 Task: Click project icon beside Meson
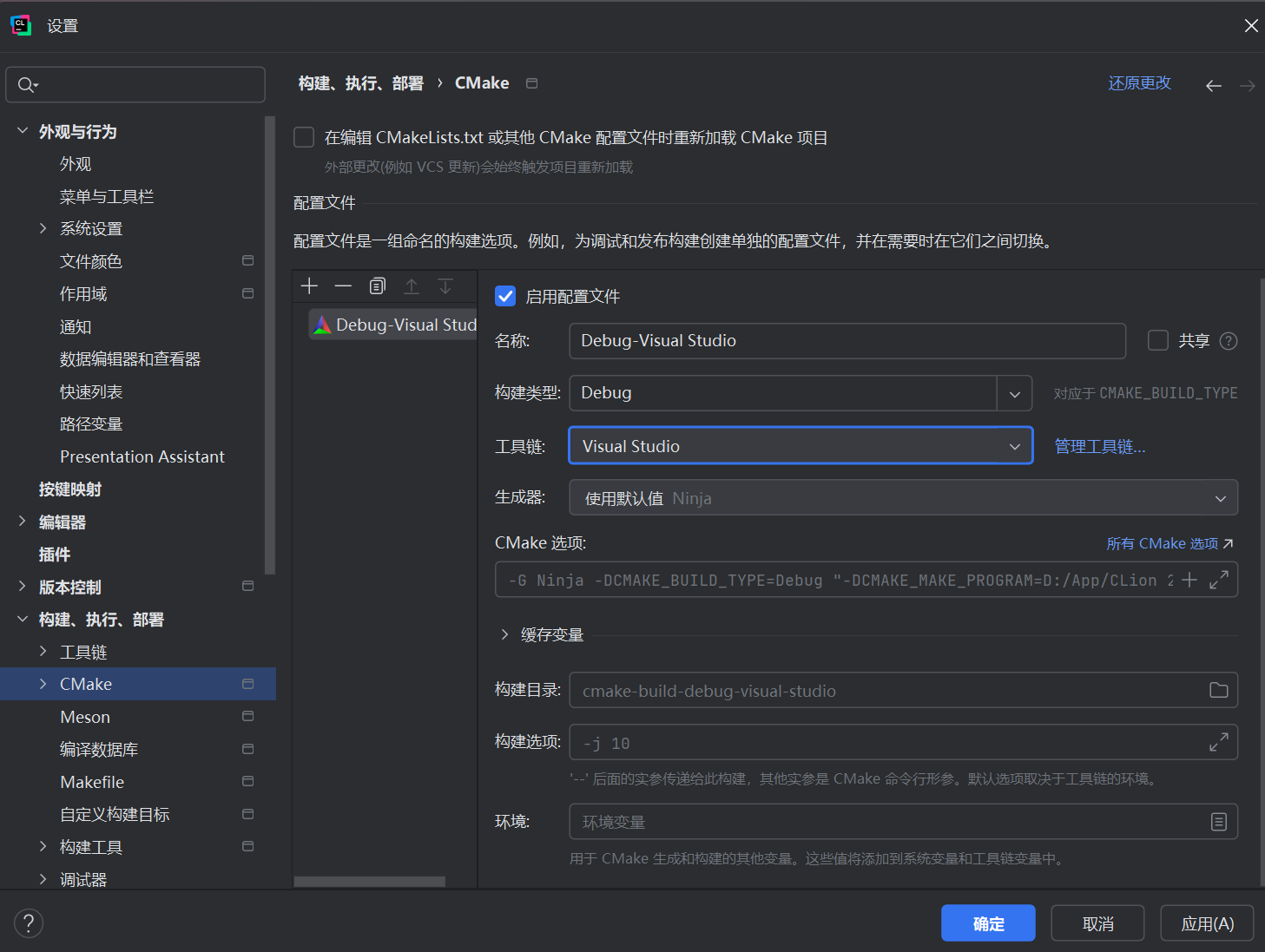coord(247,716)
